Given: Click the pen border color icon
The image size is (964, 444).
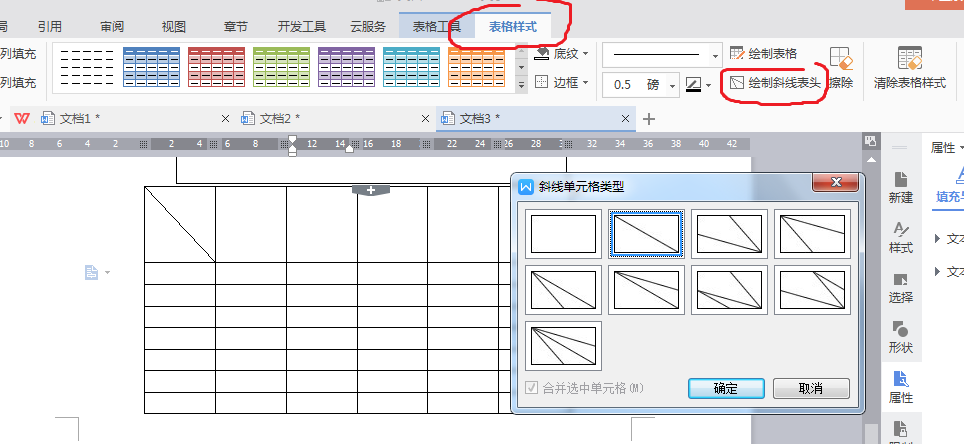Looking at the screenshot, I should (x=693, y=84).
